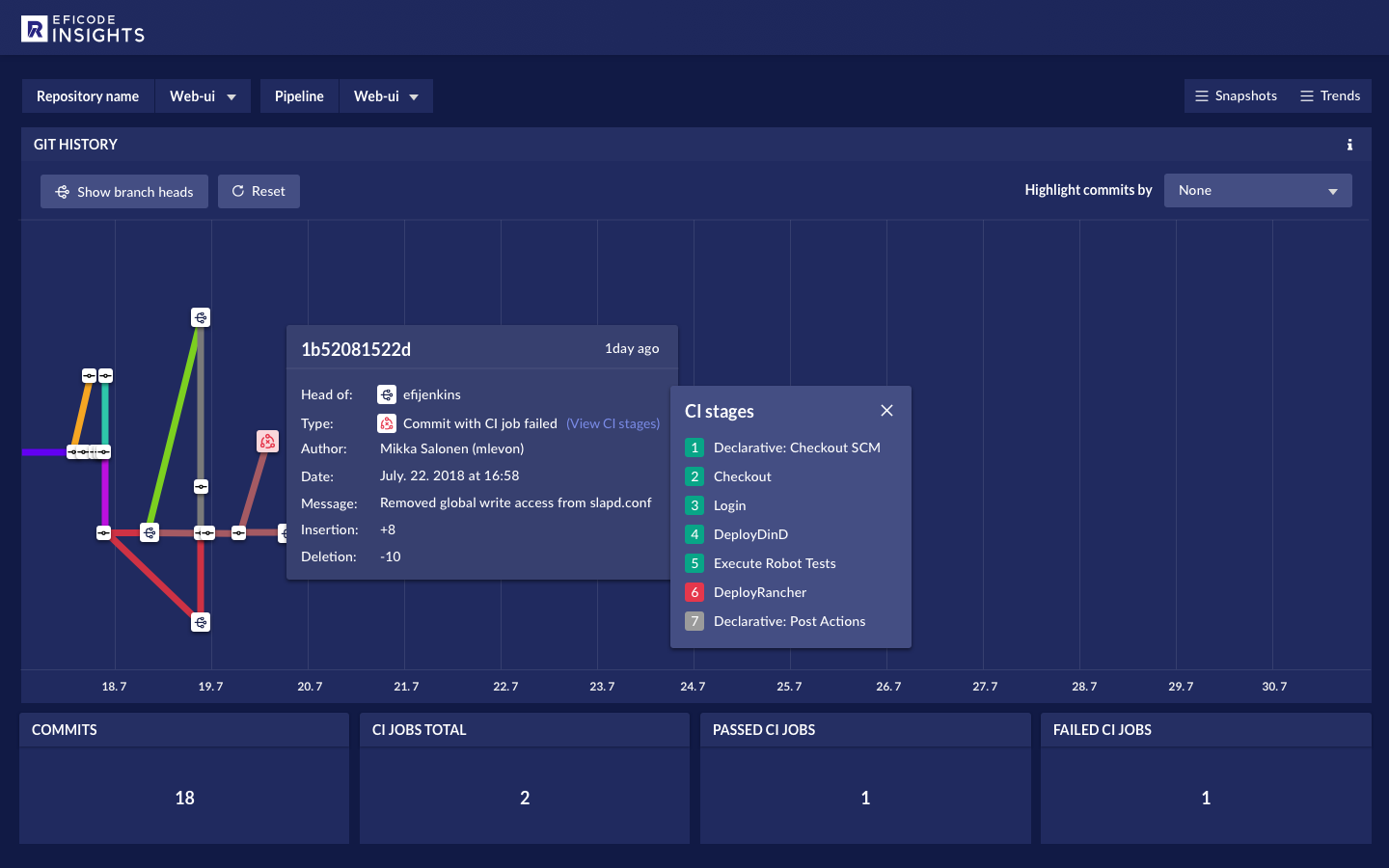Open the Pipeline Web-ui dropdown
Image resolution: width=1389 pixels, height=868 pixels.
pyautogui.click(x=386, y=96)
